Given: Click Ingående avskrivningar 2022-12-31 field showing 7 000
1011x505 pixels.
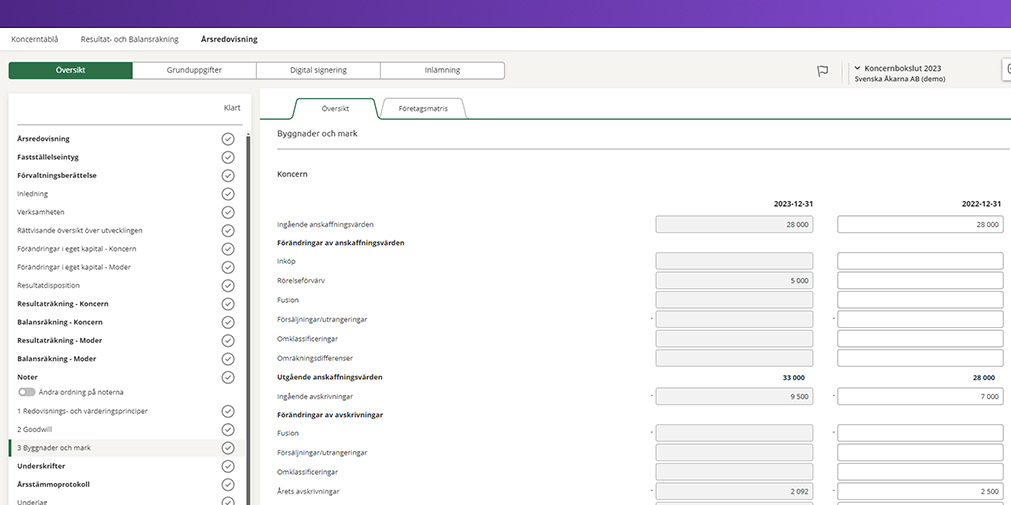Looking at the screenshot, I should [x=920, y=397].
